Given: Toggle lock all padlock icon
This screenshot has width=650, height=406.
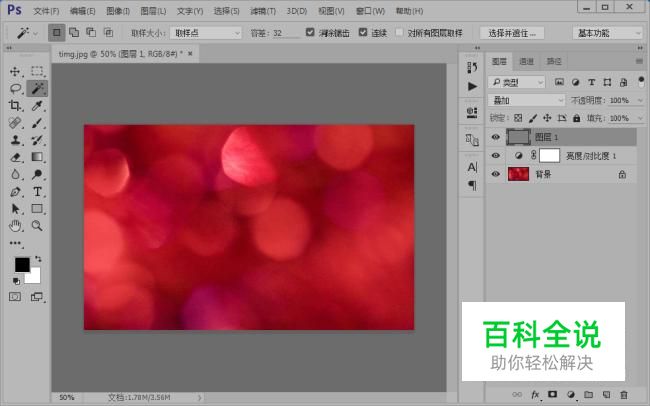Looking at the screenshot, I should pos(576,118).
